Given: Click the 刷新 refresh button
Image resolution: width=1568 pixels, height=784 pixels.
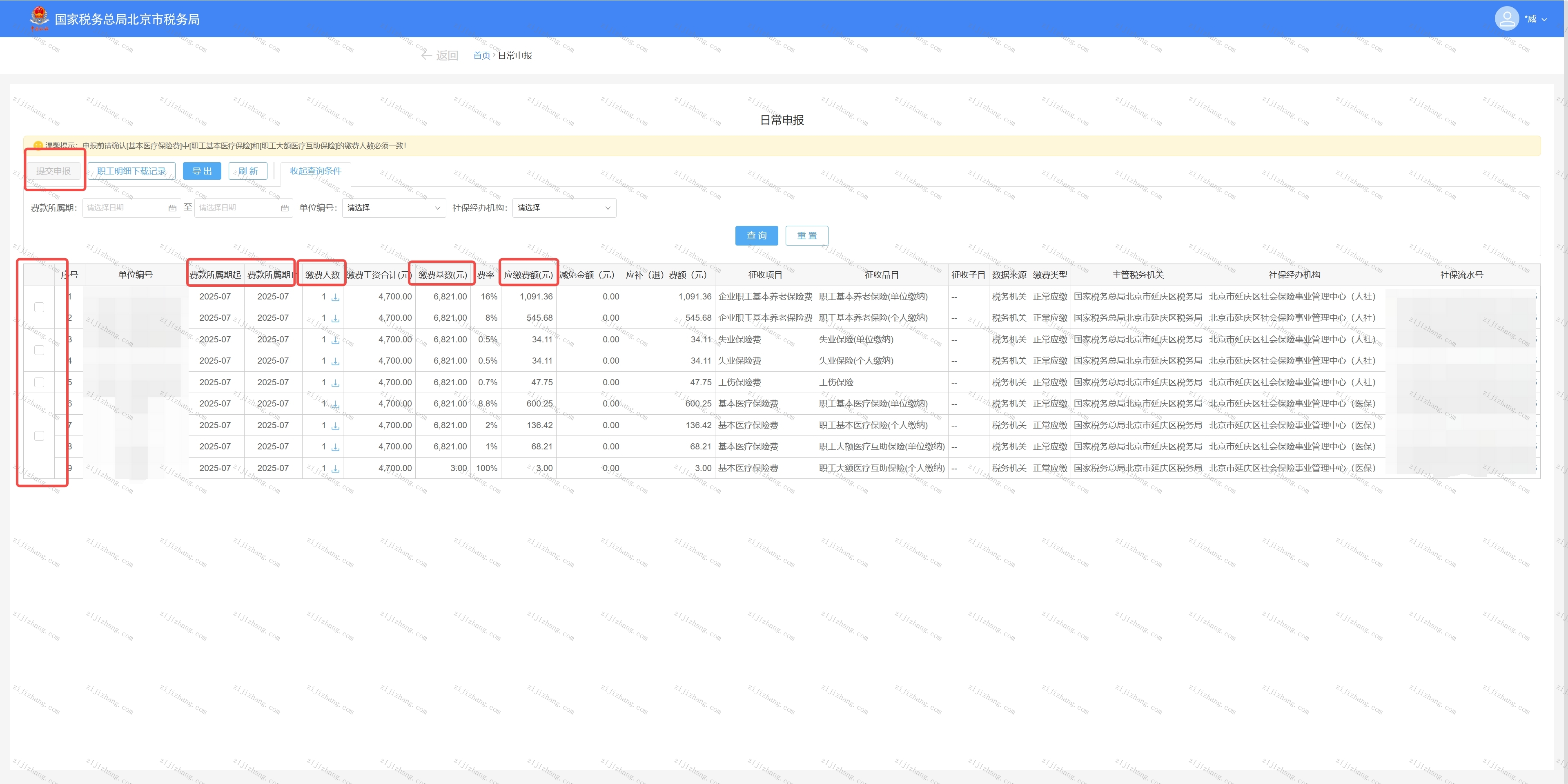Looking at the screenshot, I should [x=248, y=171].
